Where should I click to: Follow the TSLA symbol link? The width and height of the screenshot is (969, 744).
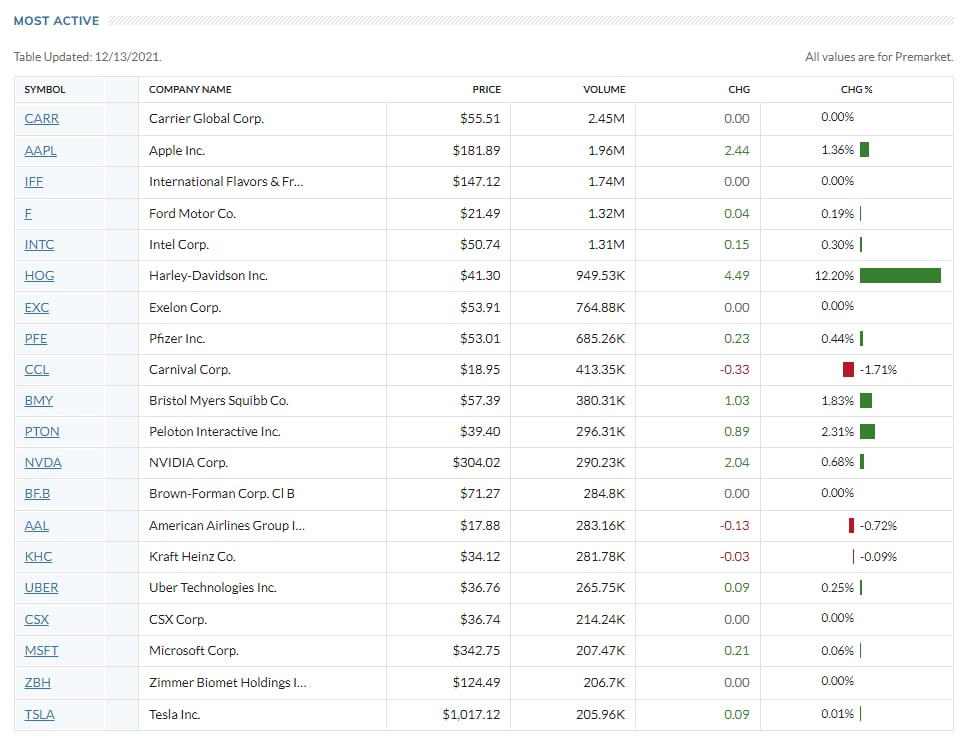coord(39,715)
